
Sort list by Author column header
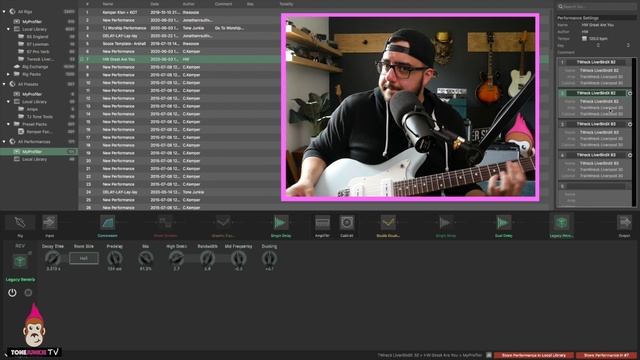click(189, 4)
